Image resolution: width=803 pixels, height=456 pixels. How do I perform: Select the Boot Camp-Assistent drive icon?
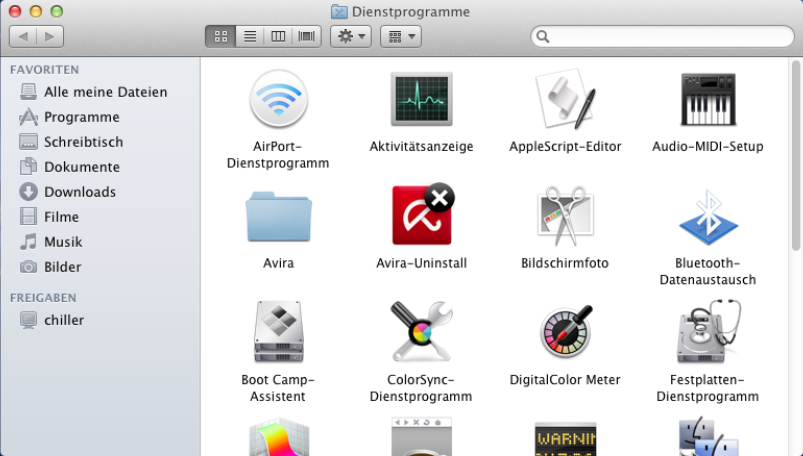tap(279, 332)
